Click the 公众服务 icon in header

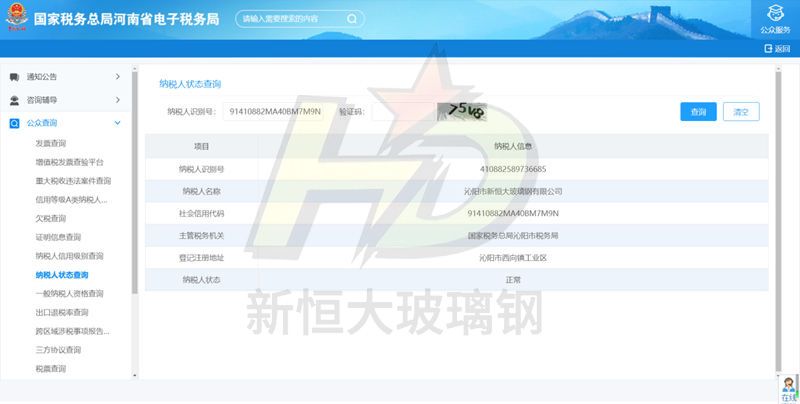click(x=775, y=13)
